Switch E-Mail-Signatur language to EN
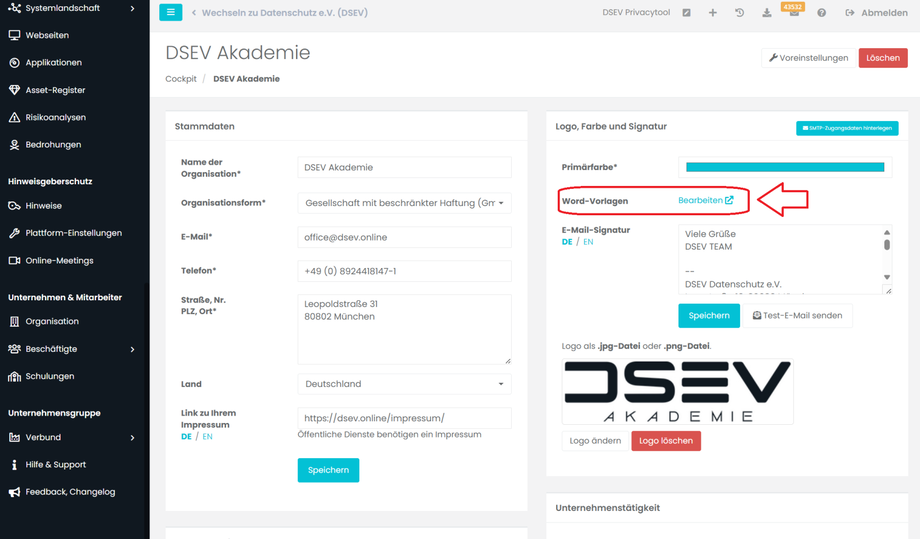The width and height of the screenshot is (920, 539). 588,242
